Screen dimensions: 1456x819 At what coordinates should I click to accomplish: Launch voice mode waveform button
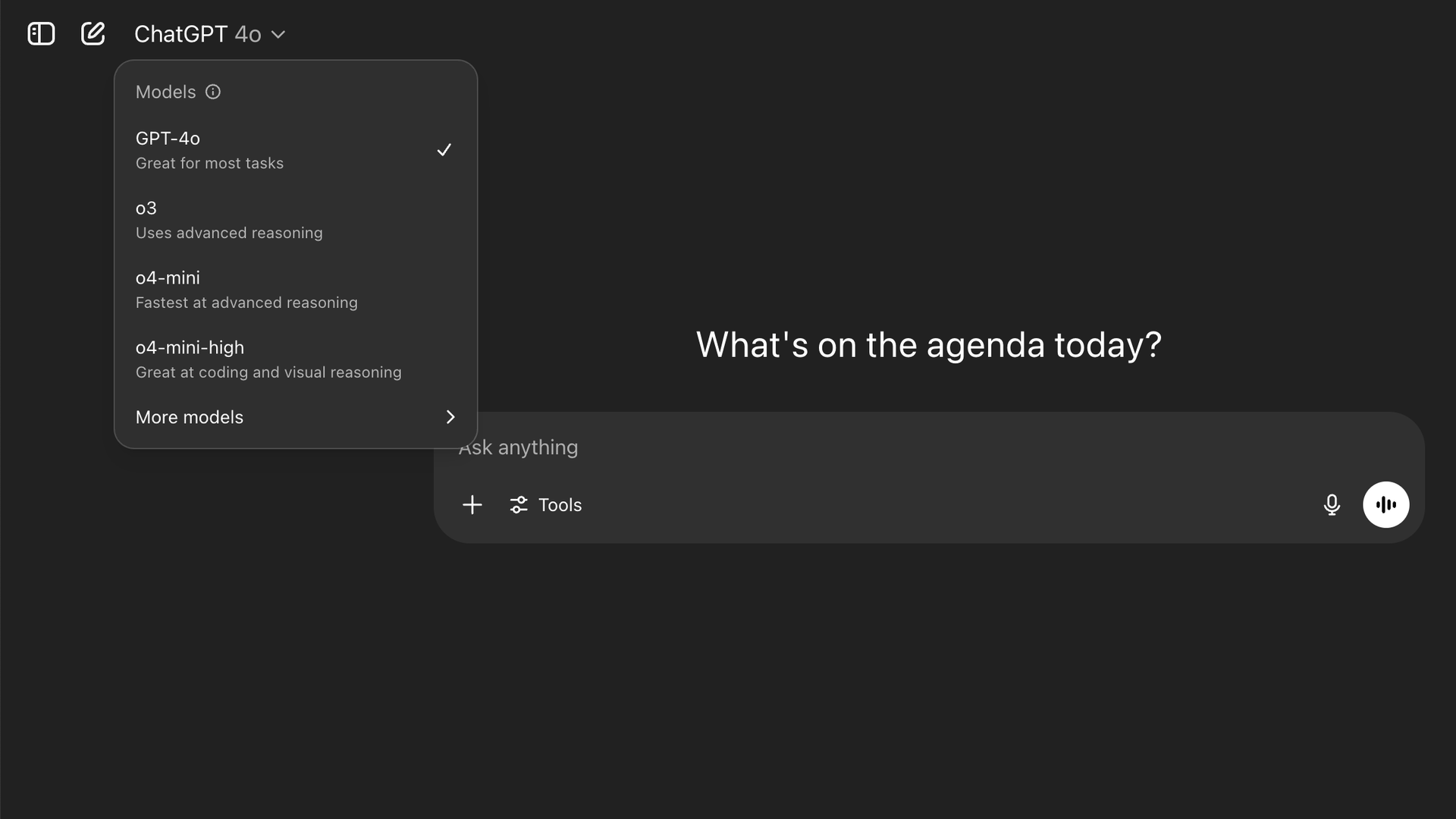click(1385, 505)
